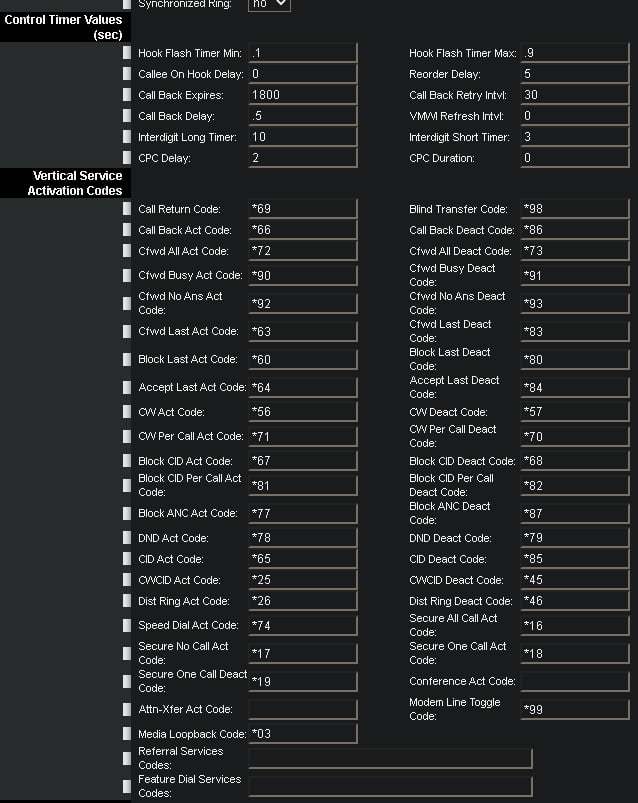This screenshot has height=803, width=638.
Task: Click the Attn-Xfer Act Code field
Action: coord(302,709)
